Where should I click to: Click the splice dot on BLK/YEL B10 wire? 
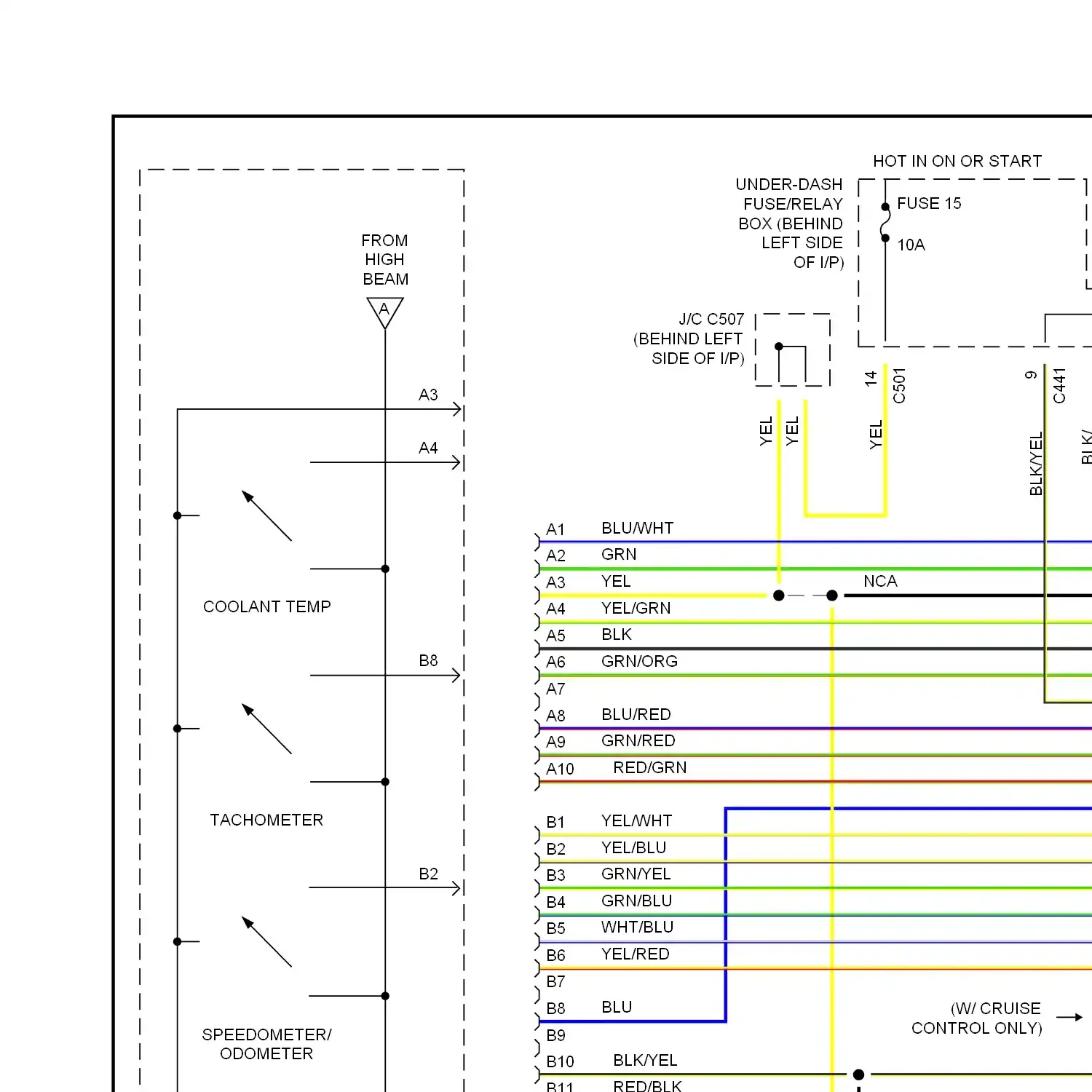coord(858,1075)
